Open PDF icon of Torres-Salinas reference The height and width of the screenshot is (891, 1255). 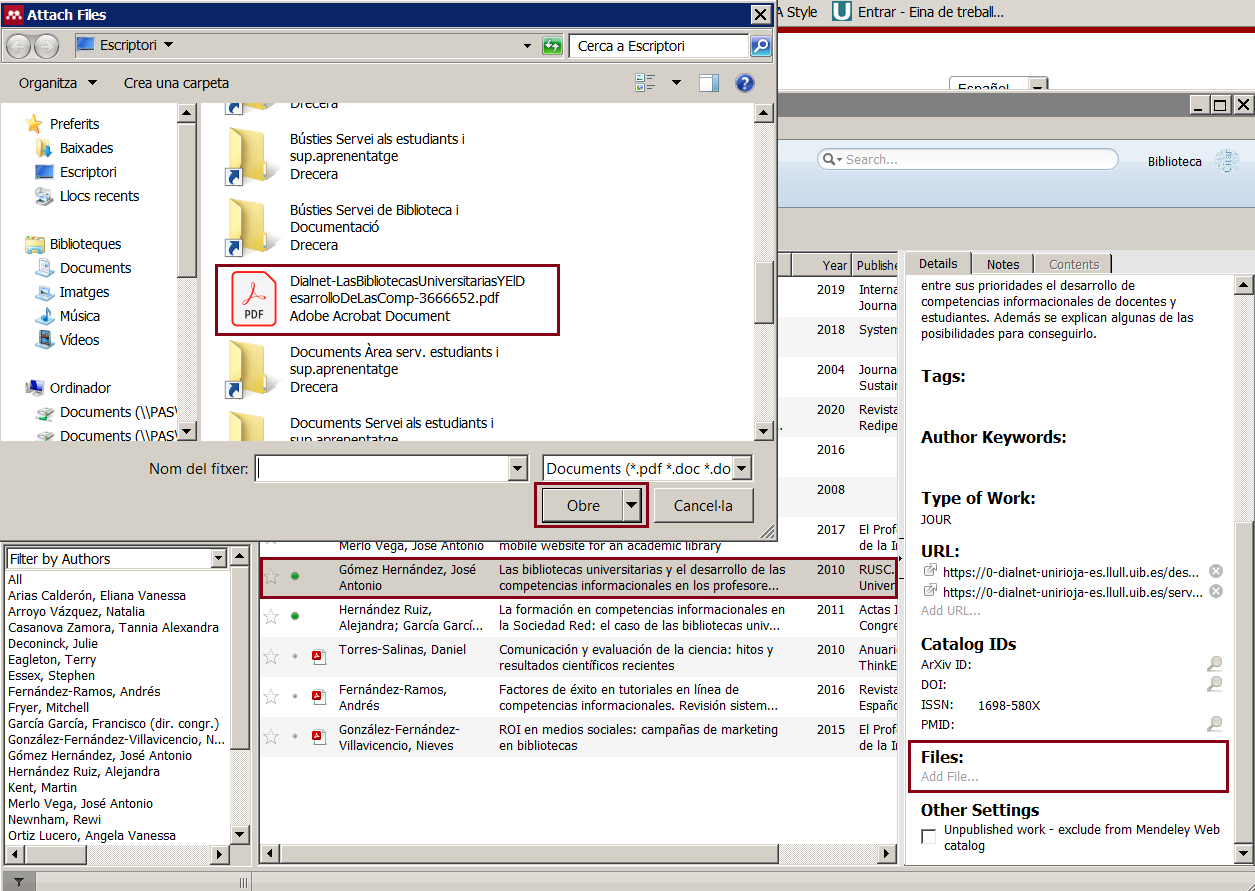pyautogui.click(x=318, y=657)
